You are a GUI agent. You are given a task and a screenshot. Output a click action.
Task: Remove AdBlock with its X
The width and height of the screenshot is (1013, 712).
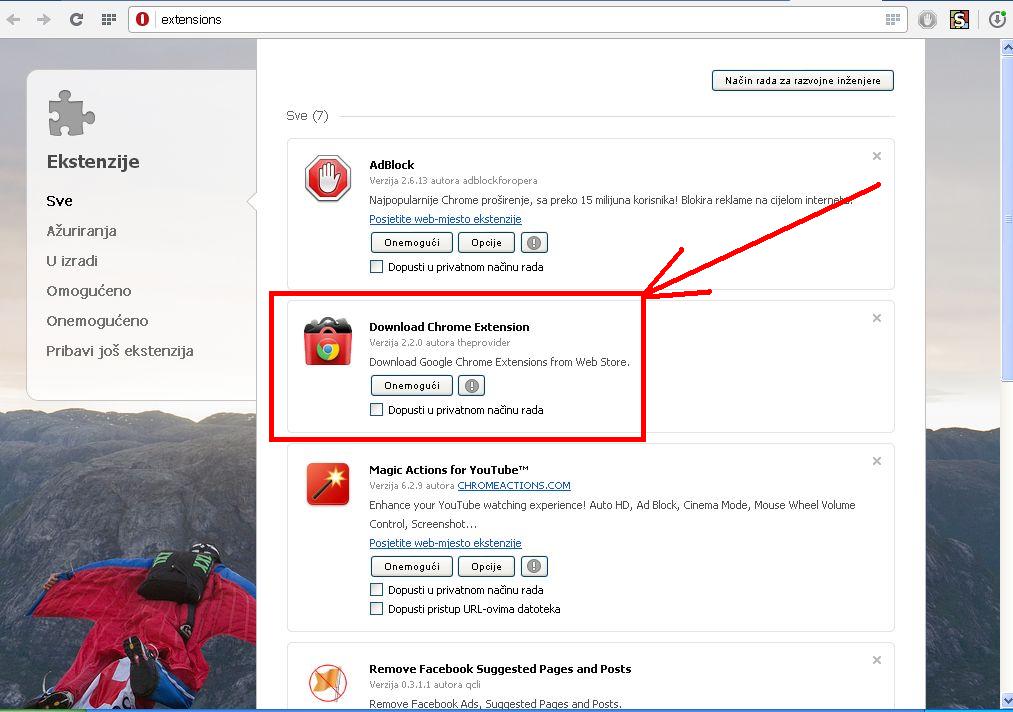point(877,156)
